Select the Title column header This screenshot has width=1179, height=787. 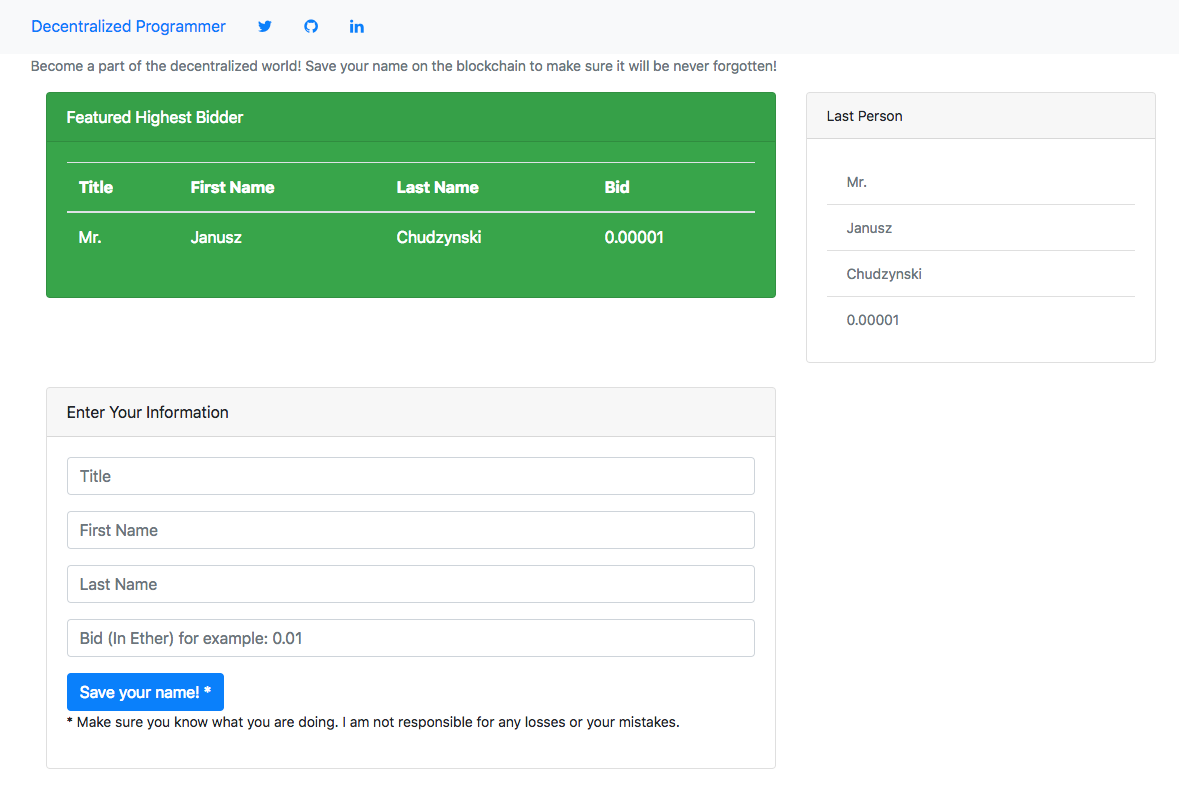pyautogui.click(x=95, y=187)
